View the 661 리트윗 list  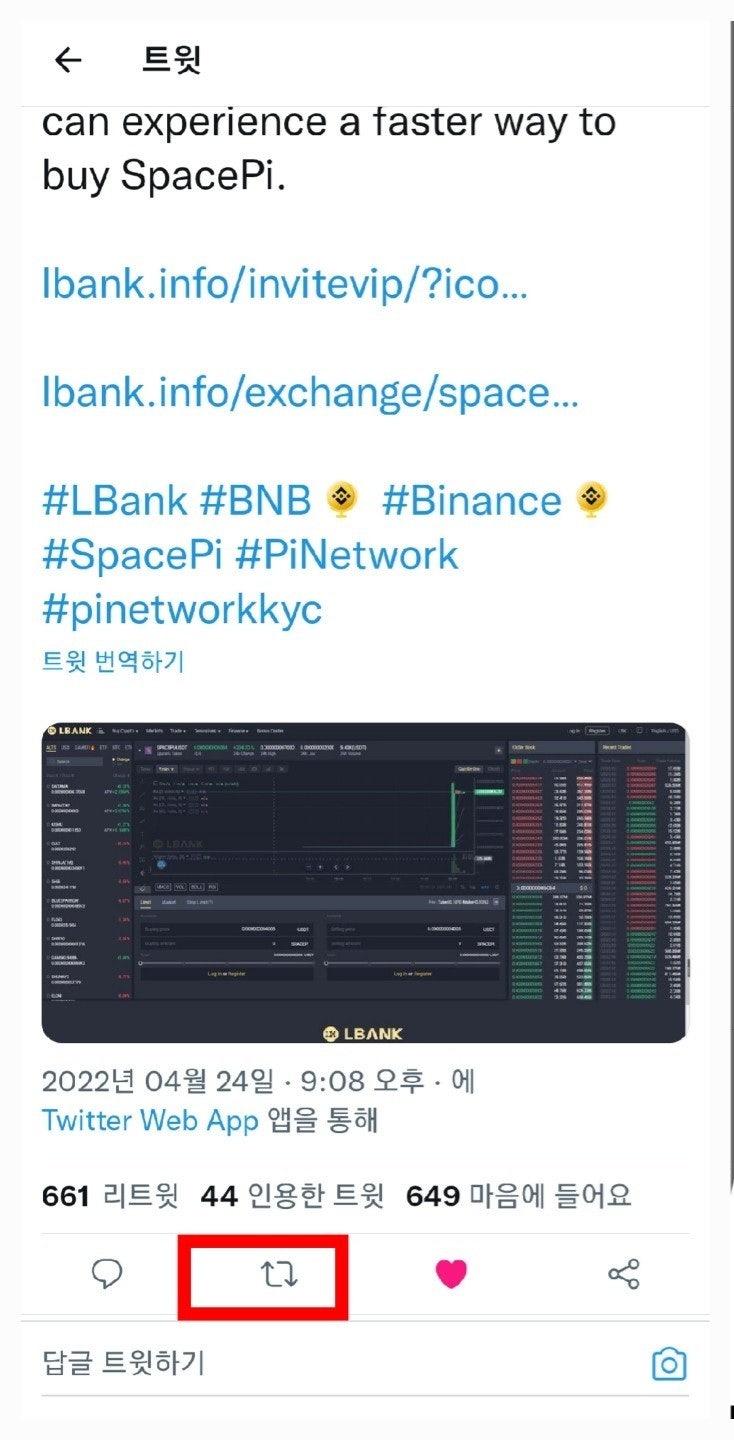coord(110,1195)
